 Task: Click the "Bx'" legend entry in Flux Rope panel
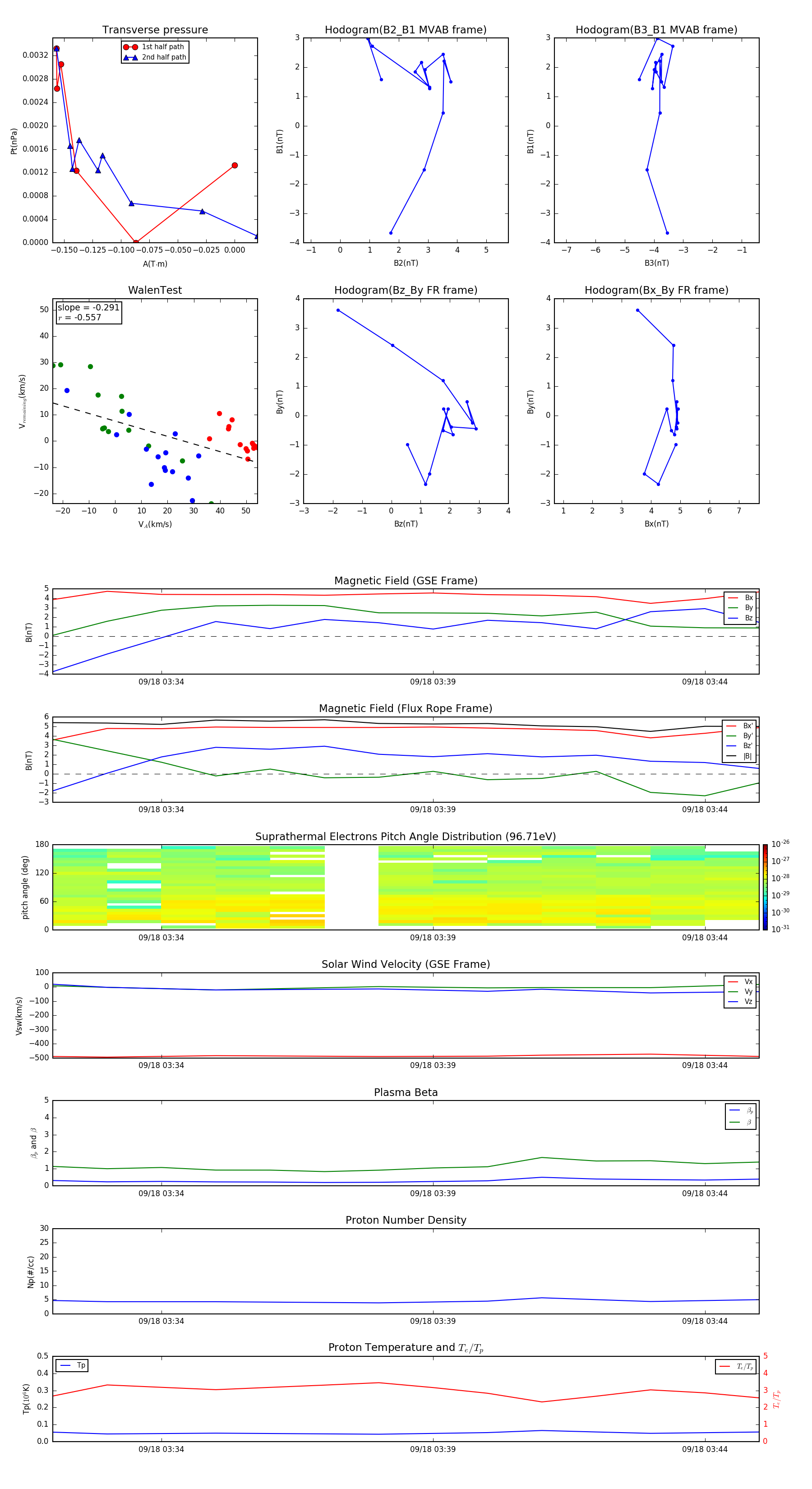pos(739,726)
